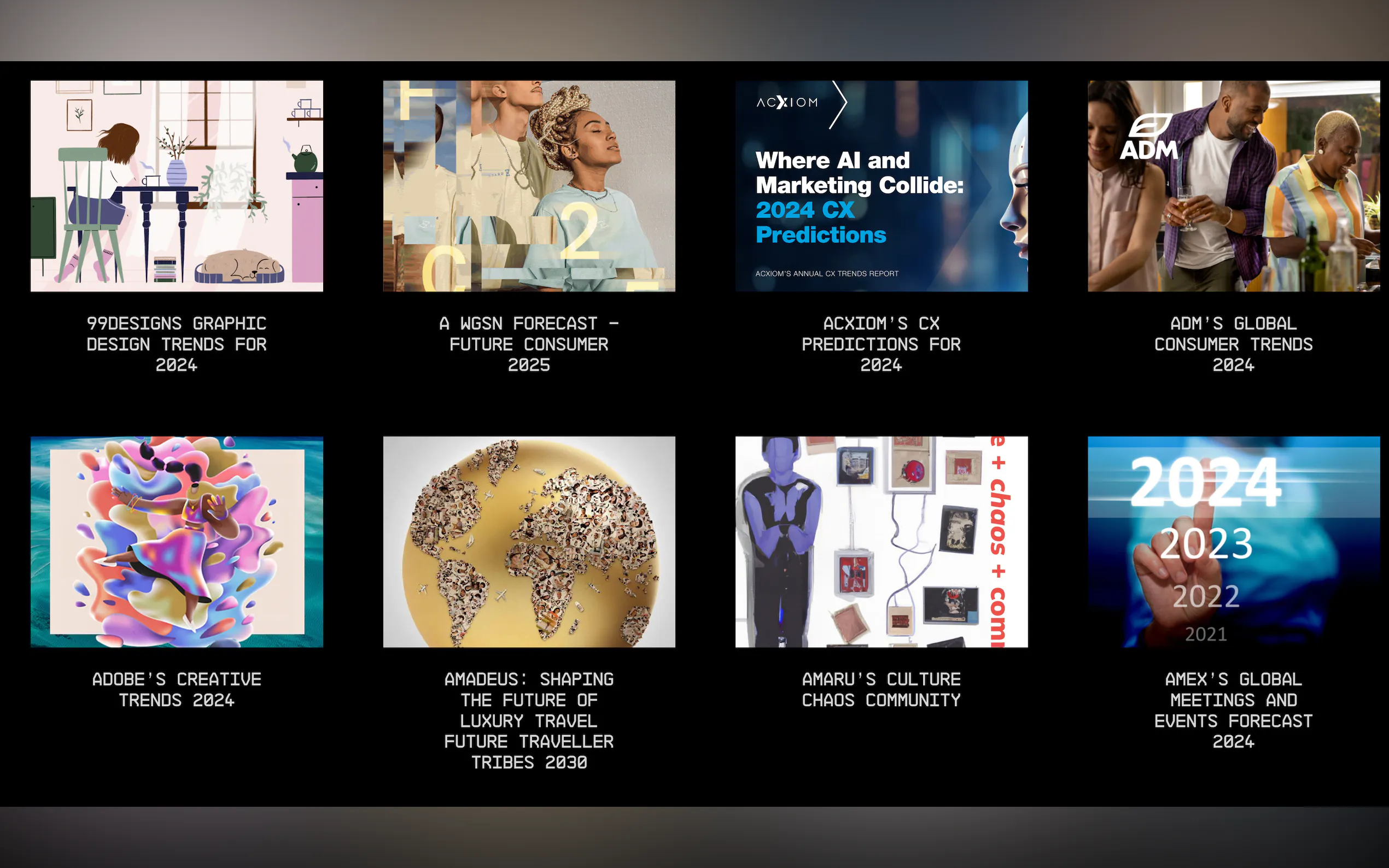The width and height of the screenshot is (1389, 868).
Task: Open the WGSN Future Consumer 2025 thumbnail
Action: [529, 186]
